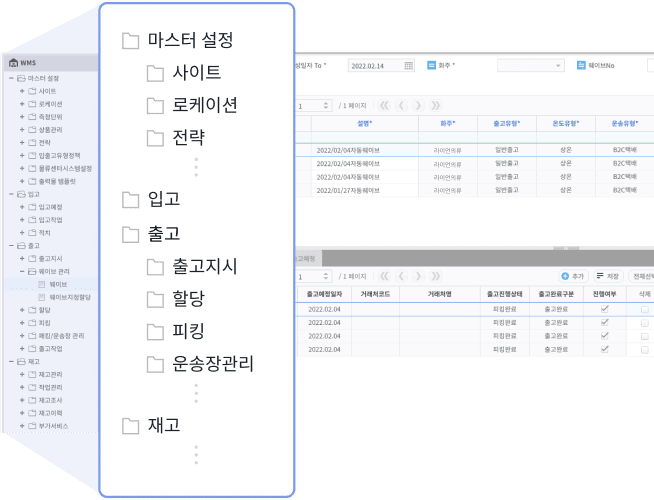
Task: Click the calendar icon in the date field
Action: point(408,66)
